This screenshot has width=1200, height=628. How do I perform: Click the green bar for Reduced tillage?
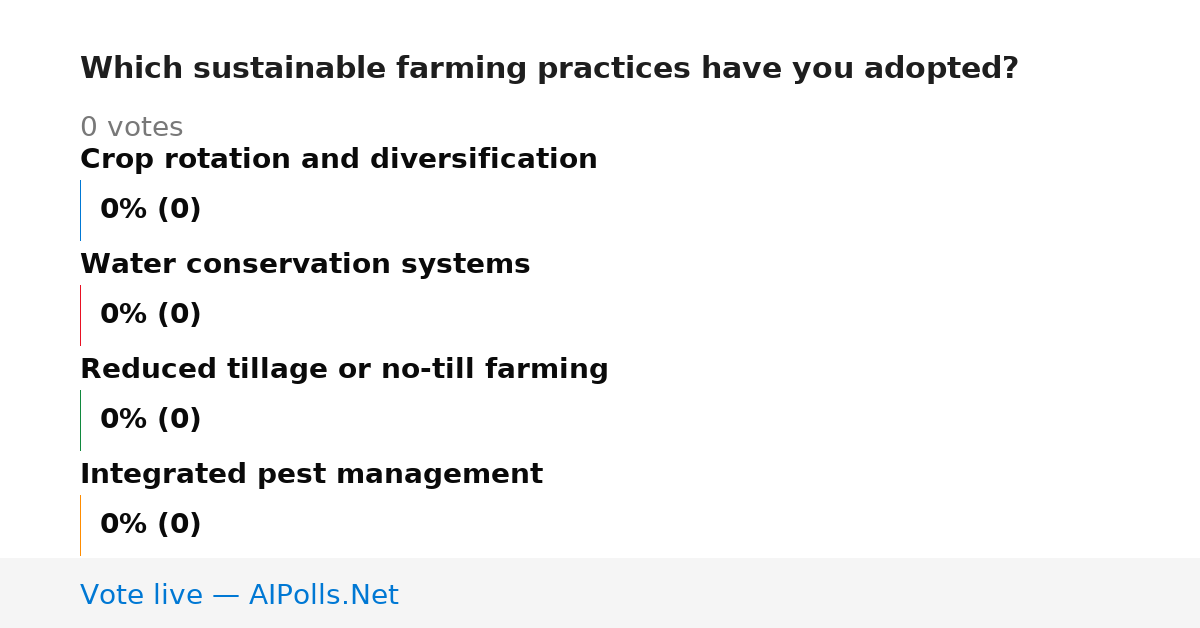(x=80, y=420)
